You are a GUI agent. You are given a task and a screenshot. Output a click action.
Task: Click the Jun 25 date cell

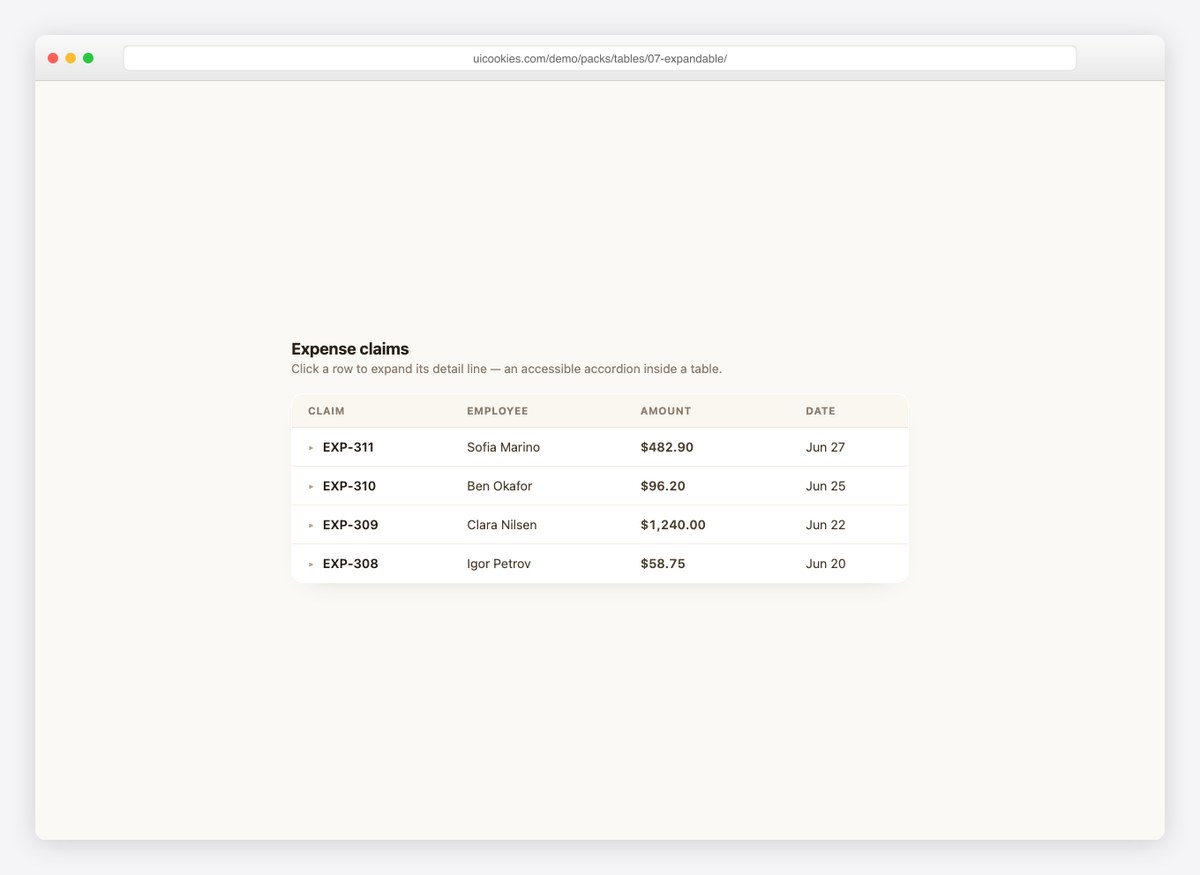coord(825,486)
